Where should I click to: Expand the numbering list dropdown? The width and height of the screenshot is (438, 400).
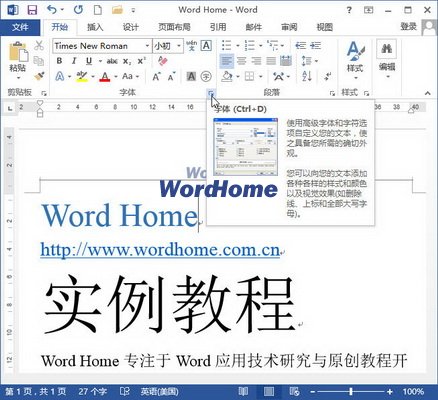coord(260,45)
